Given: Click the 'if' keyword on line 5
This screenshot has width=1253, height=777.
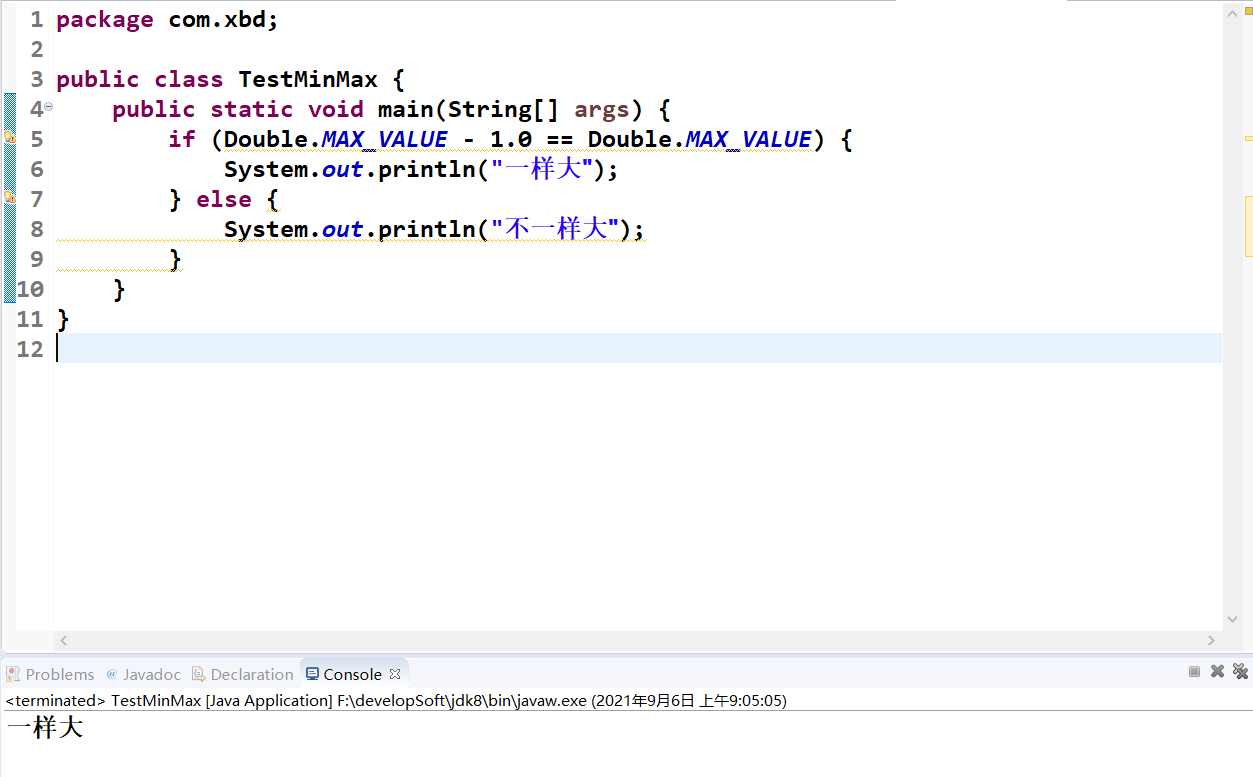Looking at the screenshot, I should click(x=182, y=139).
